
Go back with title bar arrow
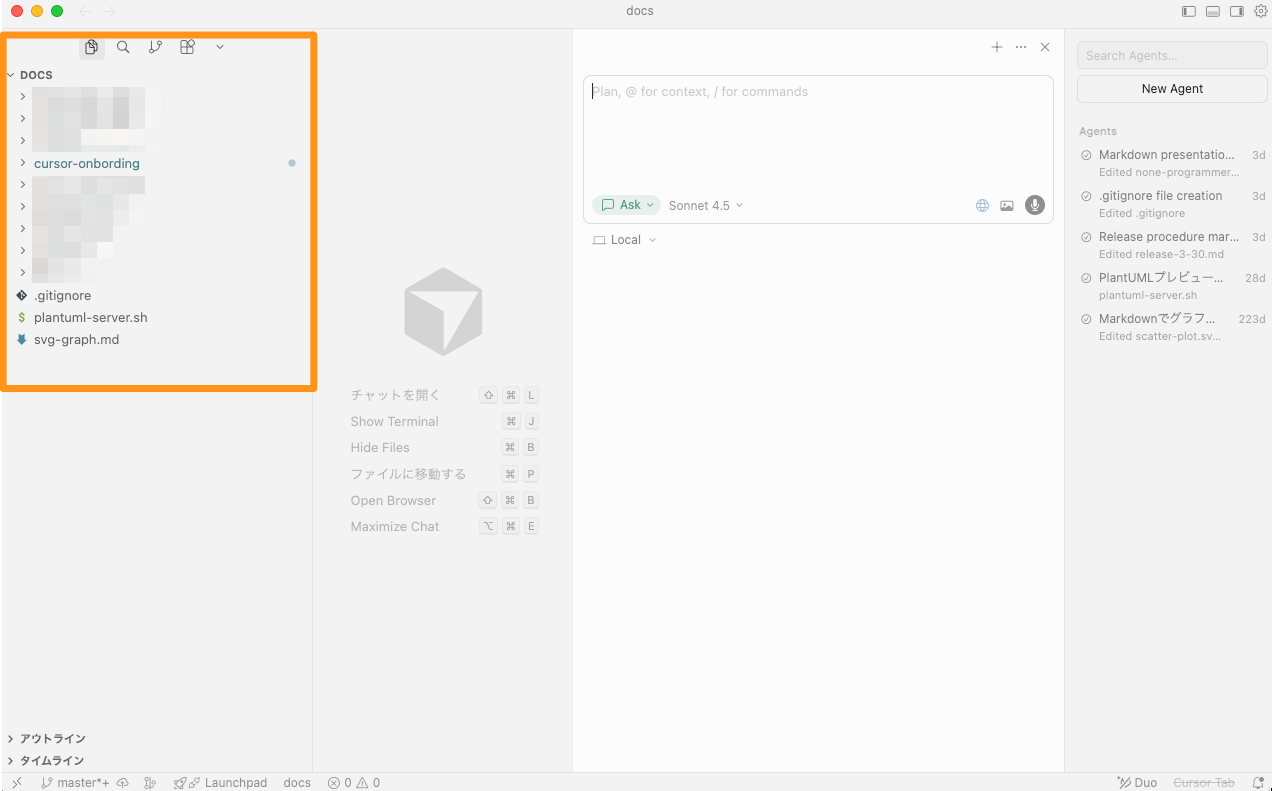(85, 11)
